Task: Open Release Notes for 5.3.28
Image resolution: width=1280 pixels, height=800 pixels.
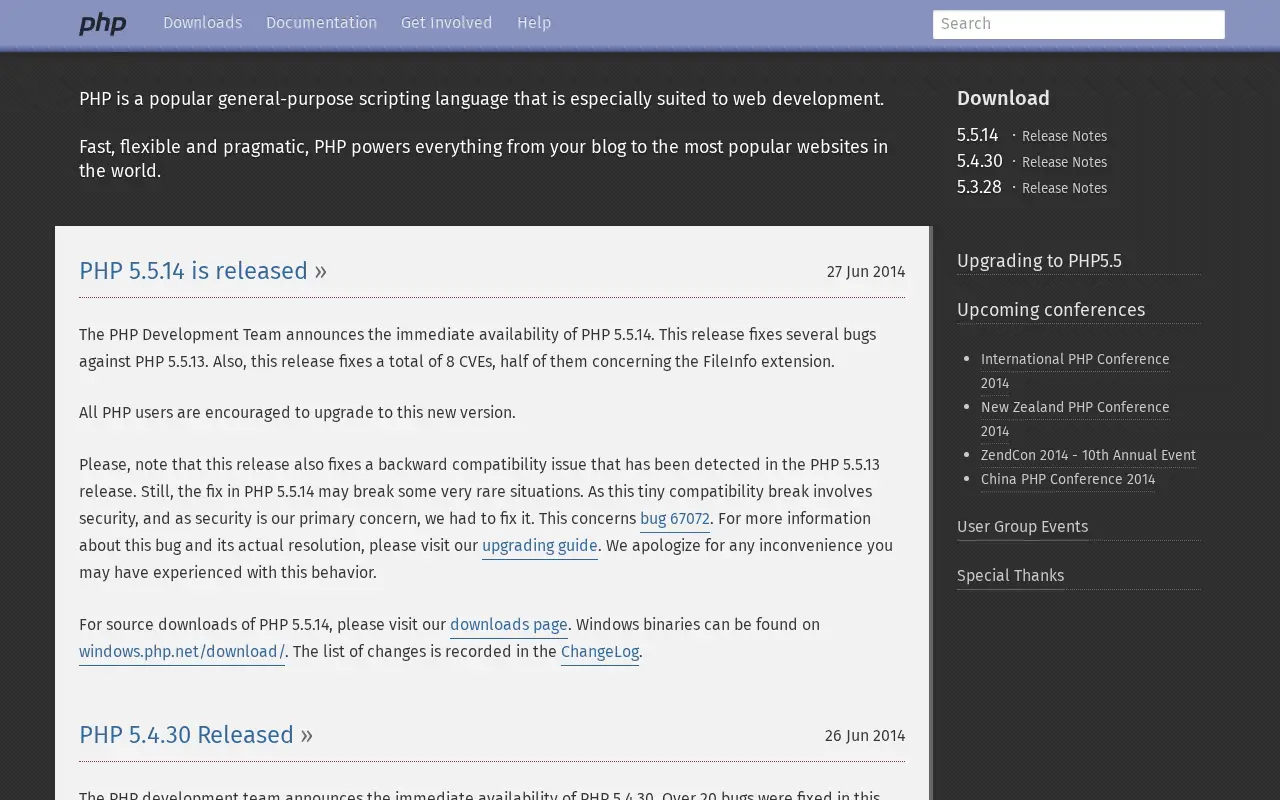Action: [x=1064, y=188]
